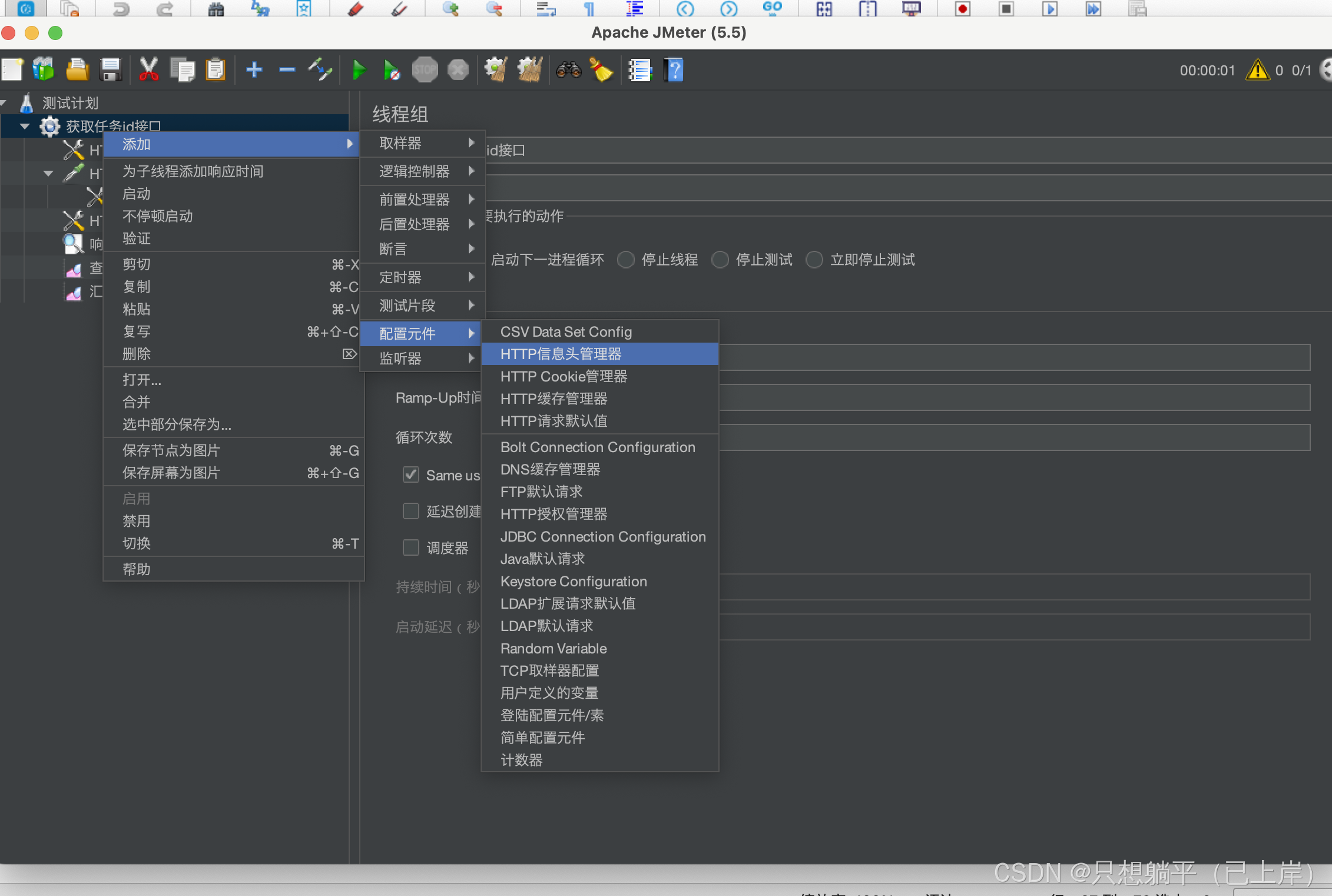Image resolution: width=1332 pixels, height=896 pixels.
Task: Click 保存节点为图片 menu entry
Action: (x=171, y=450)
